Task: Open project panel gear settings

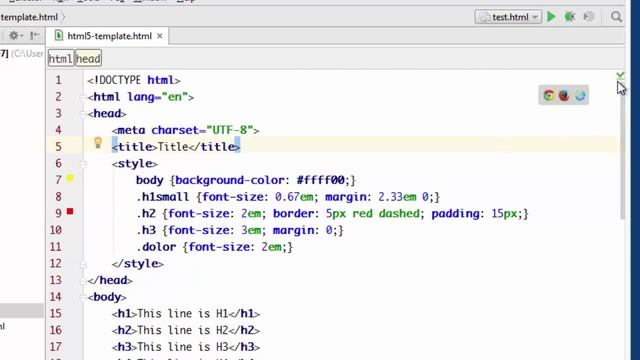Action: click(14, 36)
